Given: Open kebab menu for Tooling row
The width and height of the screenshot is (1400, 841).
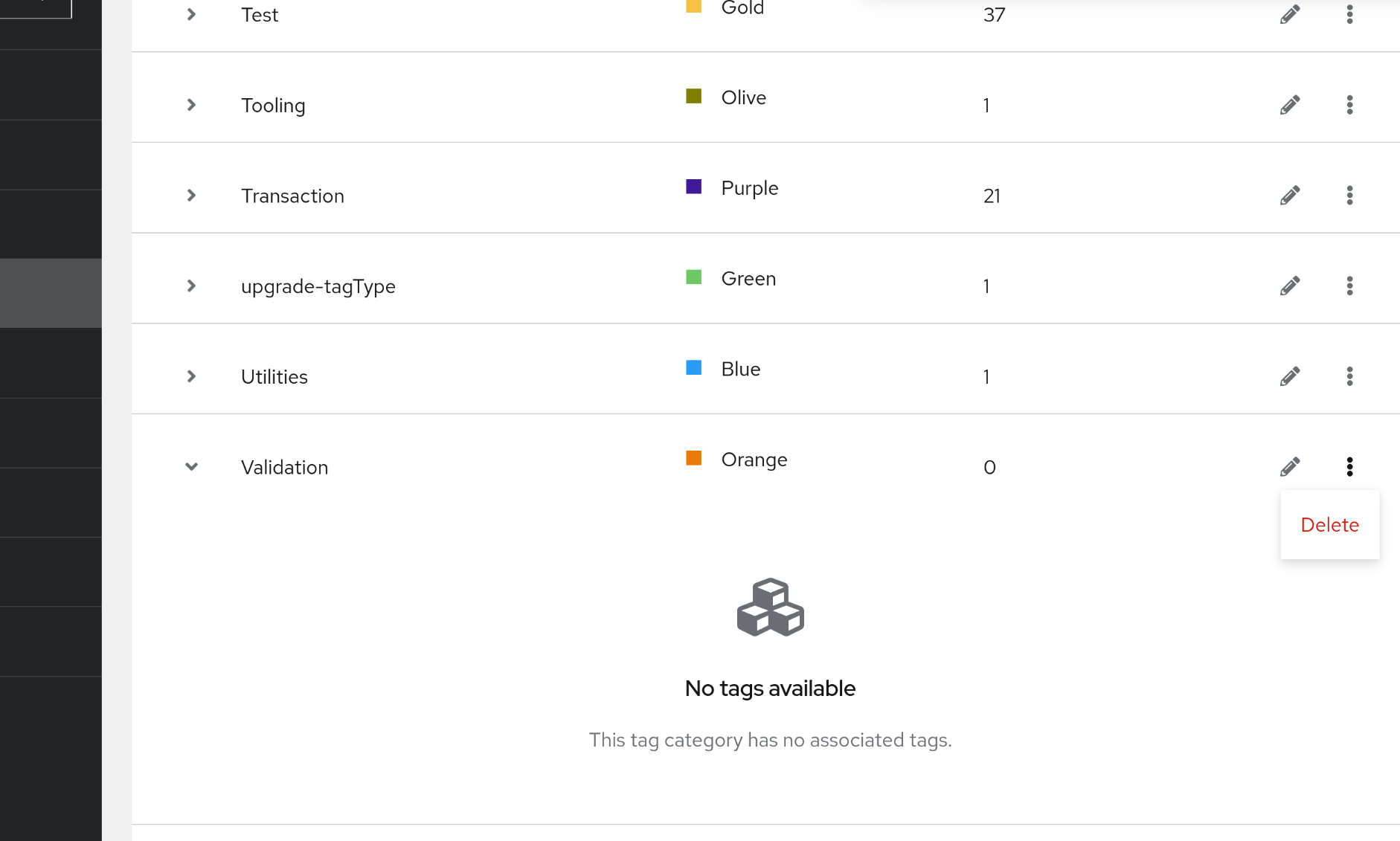Looking at the screenshot, I should [1349, 105].
